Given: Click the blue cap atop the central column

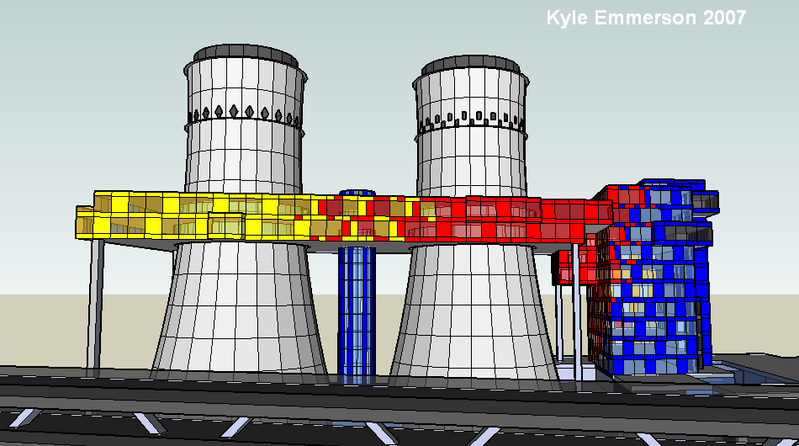Looking at the screenshot, I should (x=356, y=195).
